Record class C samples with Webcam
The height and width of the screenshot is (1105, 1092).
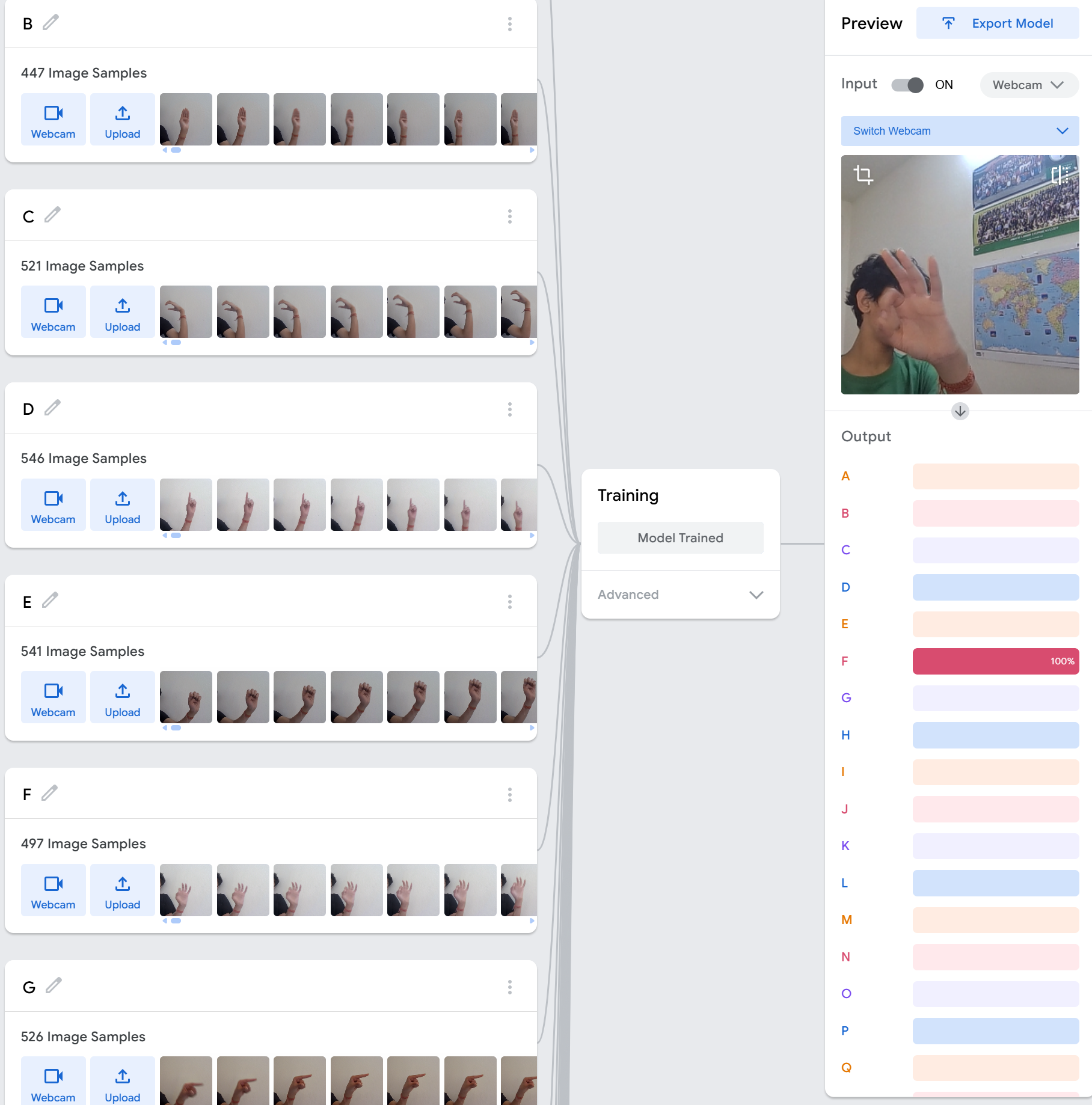pos(54,312)
